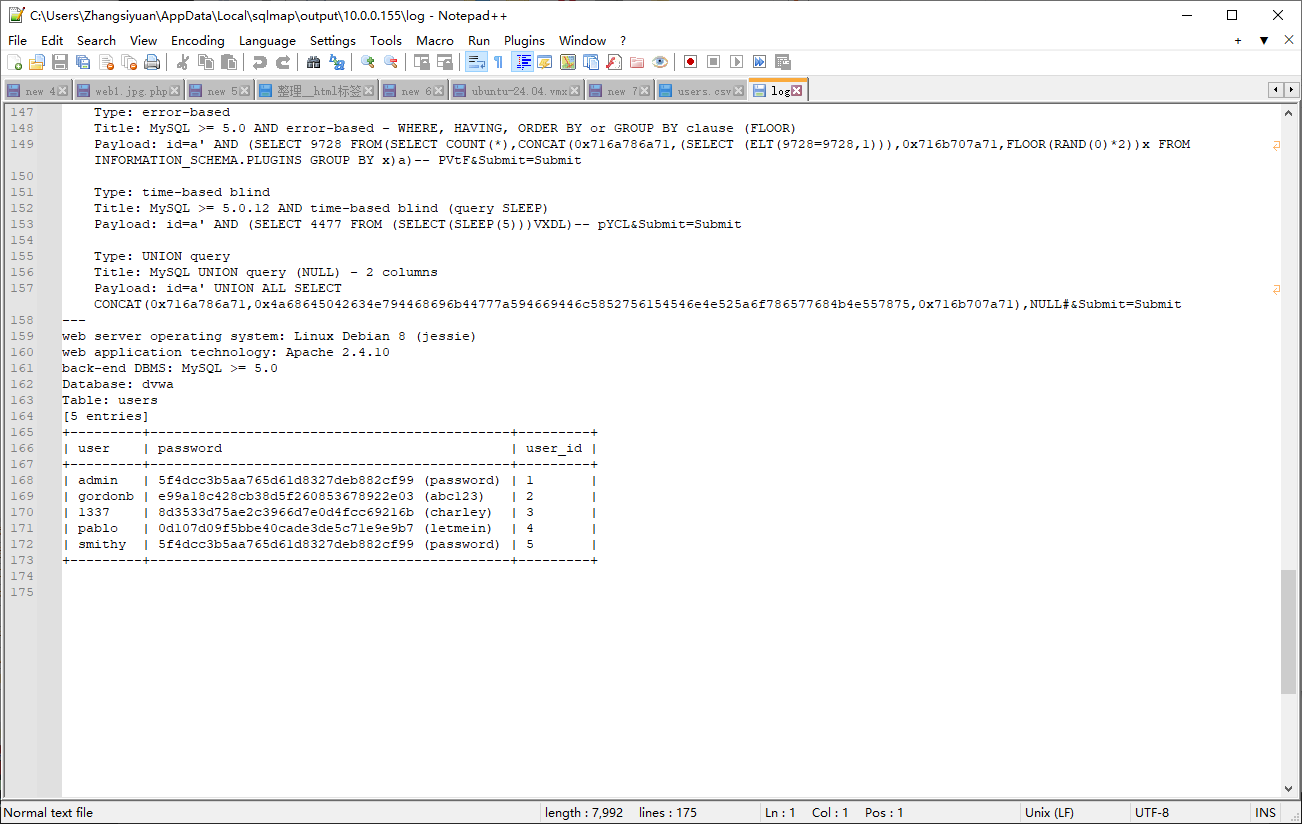The height and width of the screenshot is (824, 1302).
Task: Open the document list dropdown triangle
Action: 1263,40
